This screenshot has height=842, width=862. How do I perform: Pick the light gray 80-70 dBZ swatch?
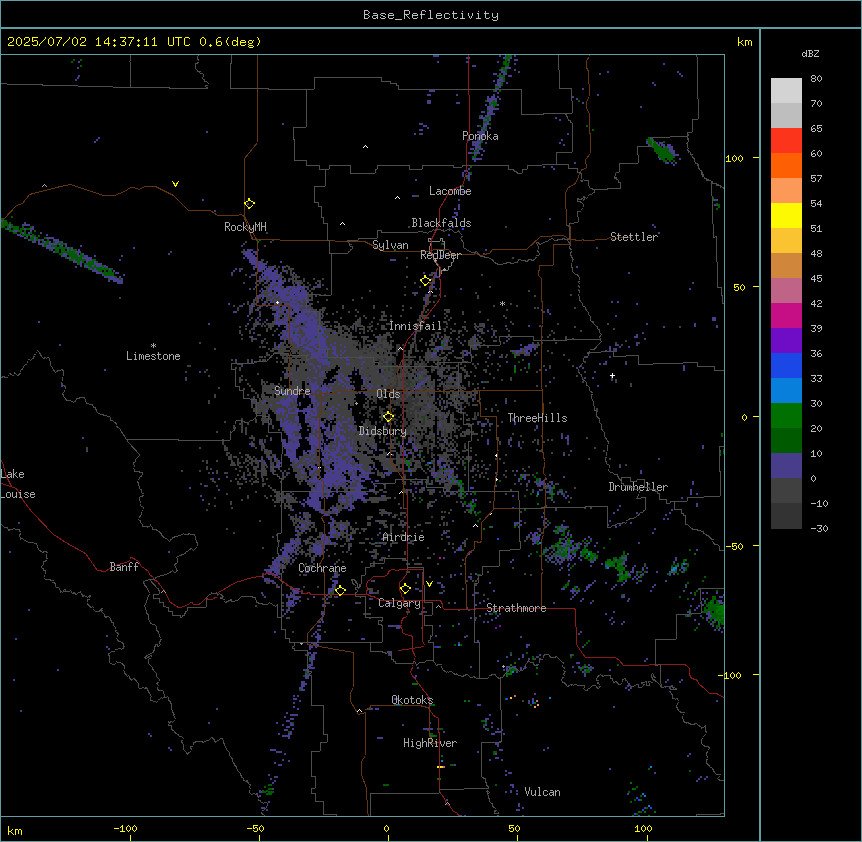[786, 91]
